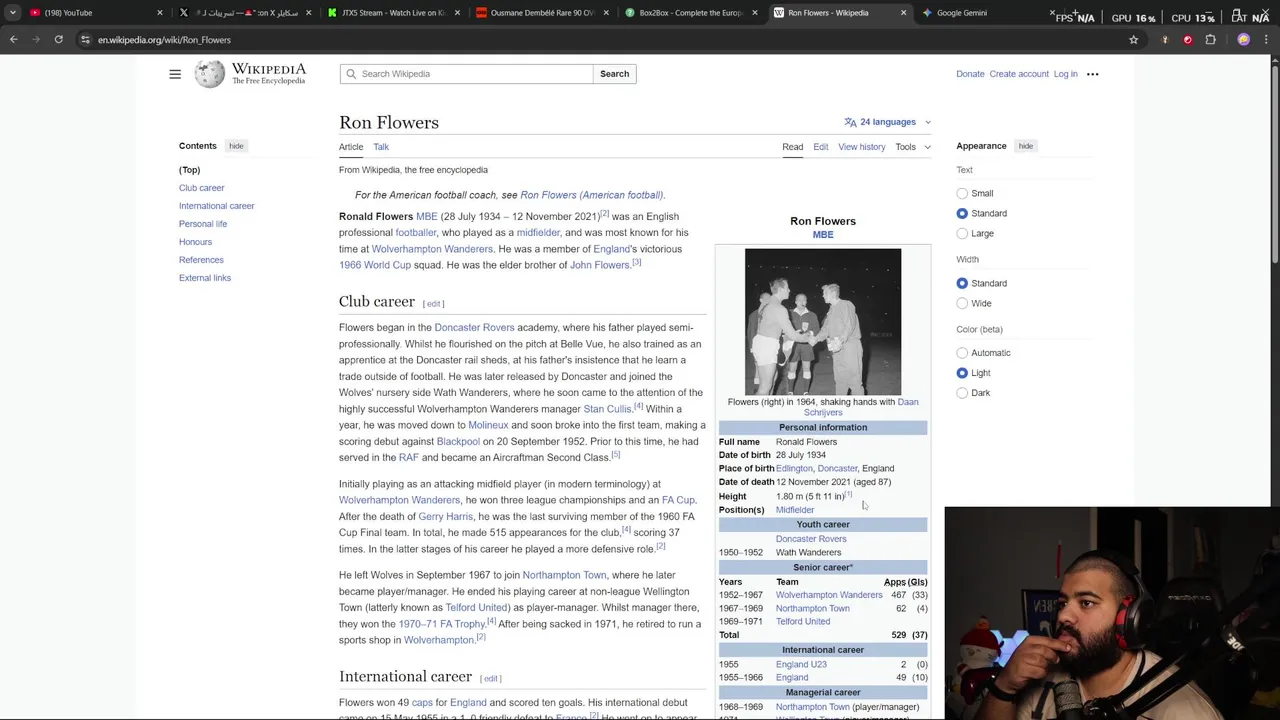
Task: Go back to the previous page
Action: click(x=13, y=40)
